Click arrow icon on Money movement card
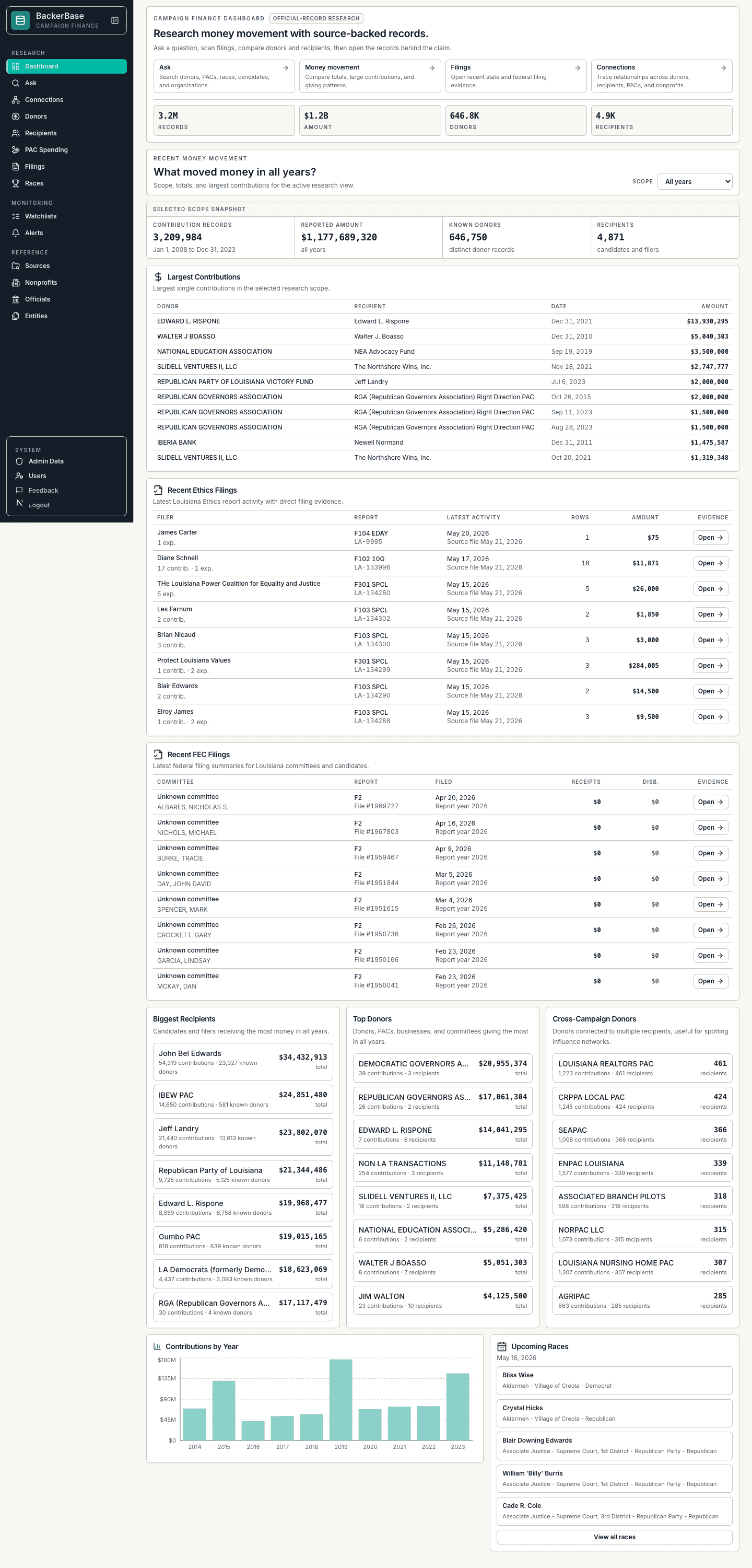This screenshot has height=1568, width=752. pyautogui.click(x=432, y=68)
